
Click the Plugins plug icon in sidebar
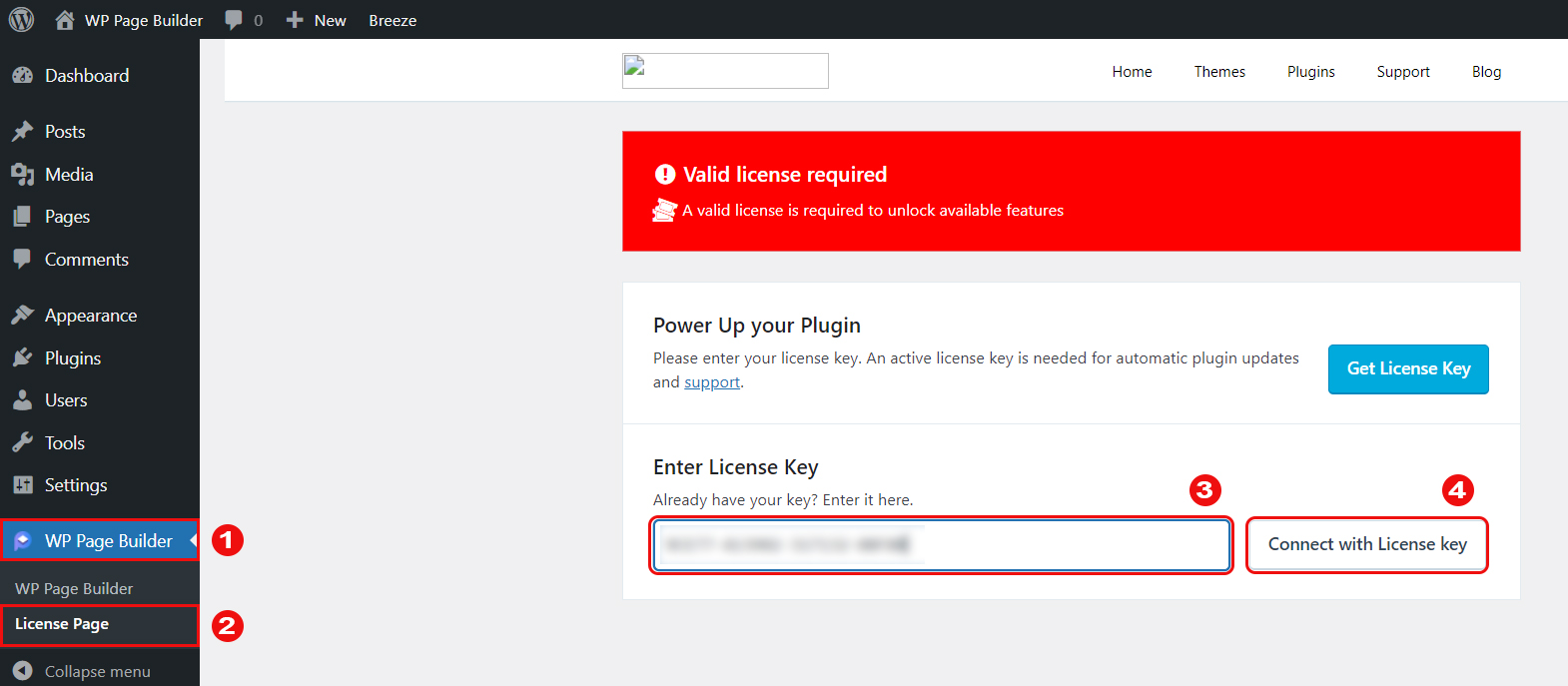[x=22, y=358]
